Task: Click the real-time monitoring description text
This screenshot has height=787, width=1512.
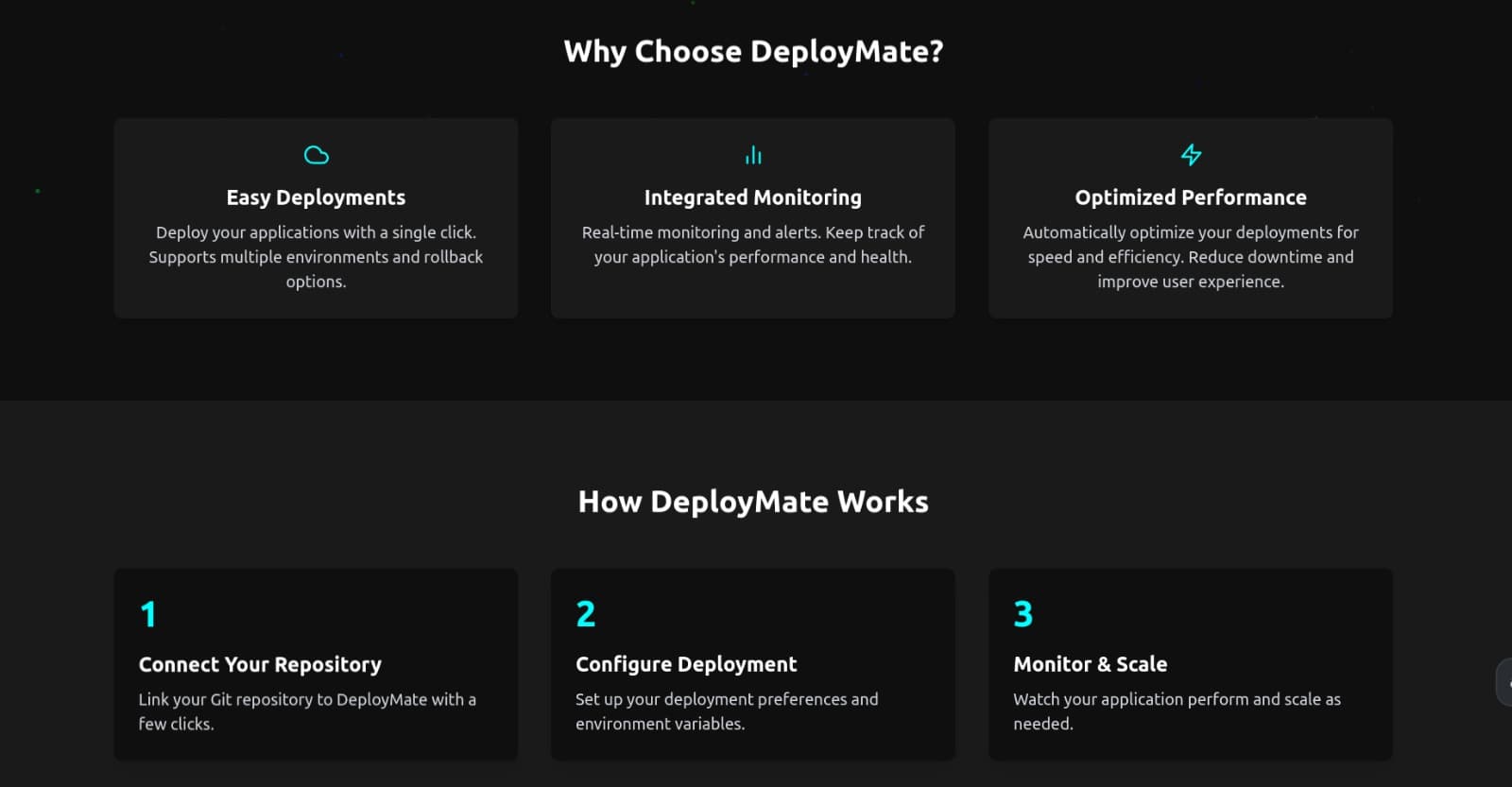Action: [753, 245]
